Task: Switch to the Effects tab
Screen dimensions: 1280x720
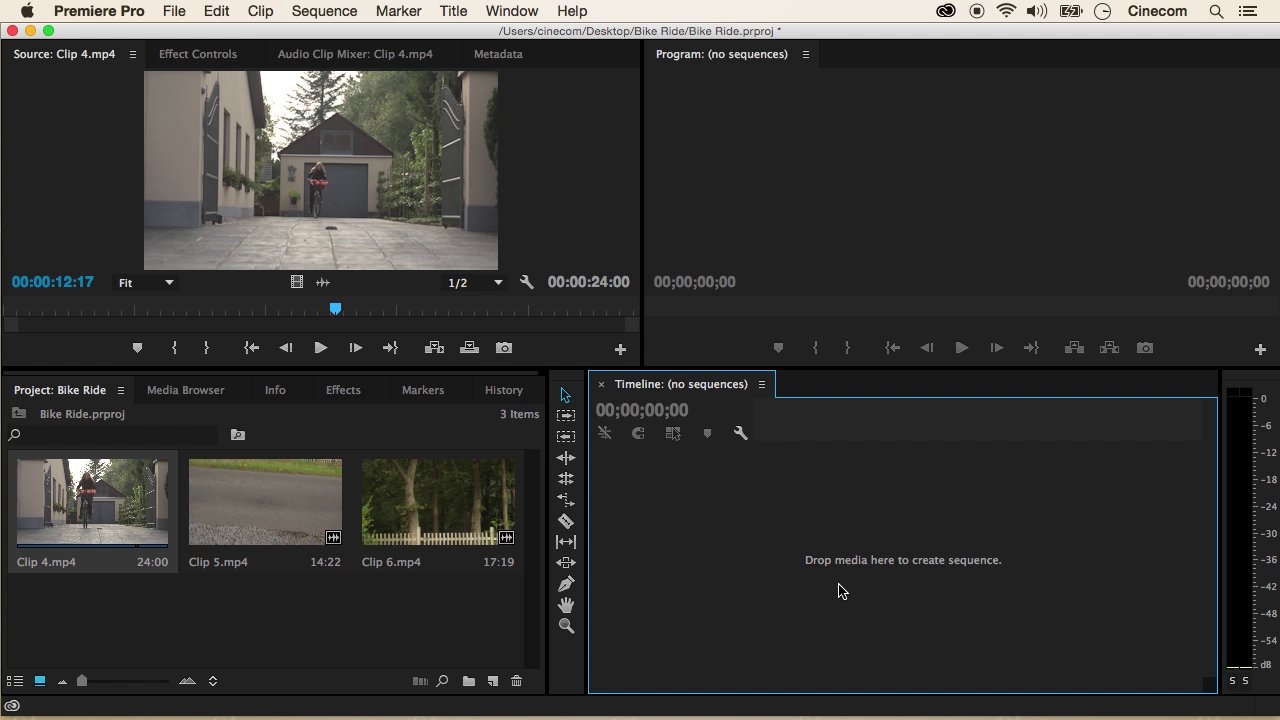Action: 343,390
